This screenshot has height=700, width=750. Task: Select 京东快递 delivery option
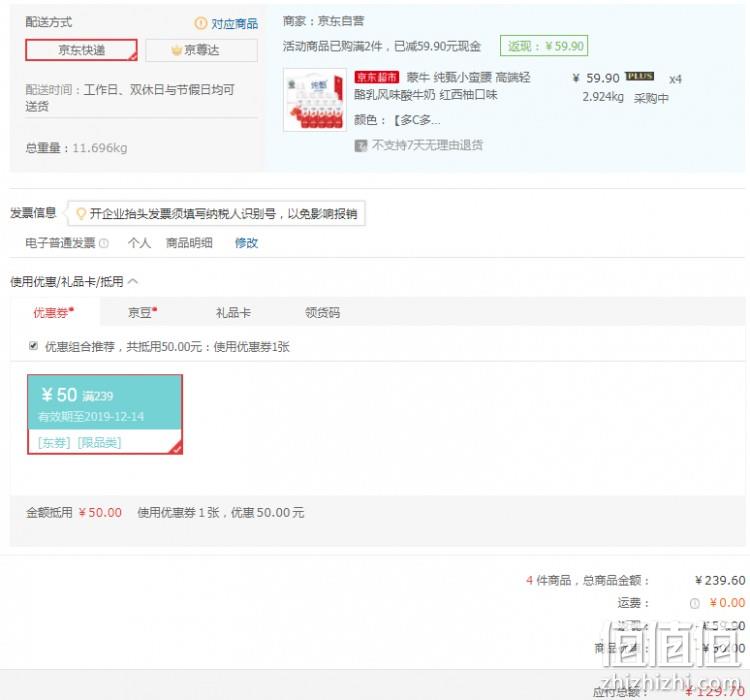click(x=81, y=50)
